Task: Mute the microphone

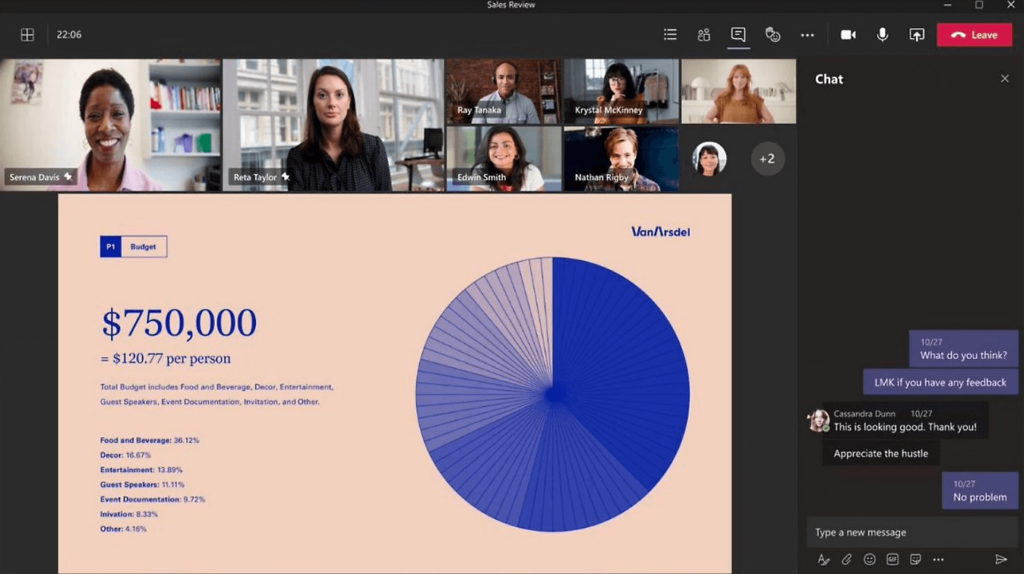Action: (882, 35)
